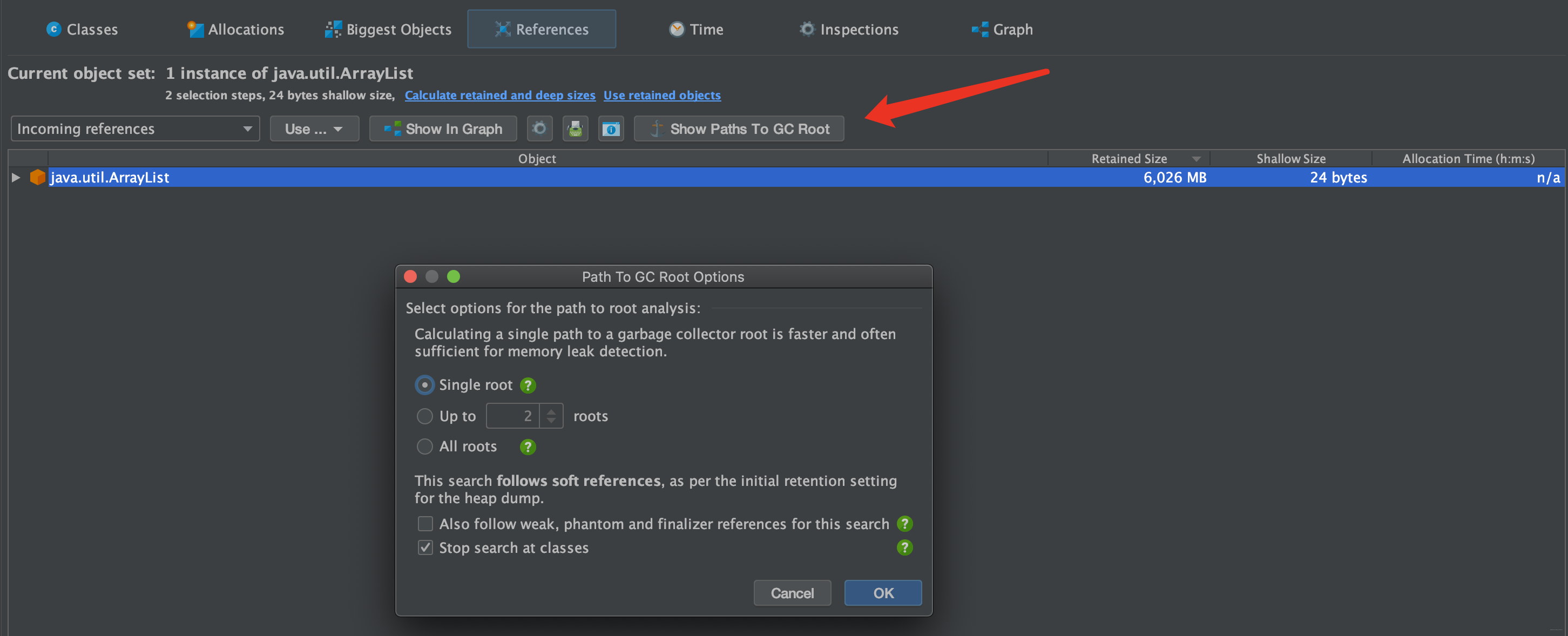The image size is (1568, 636).
Task: Select the All roots radio button
Action: pos(424,446)
